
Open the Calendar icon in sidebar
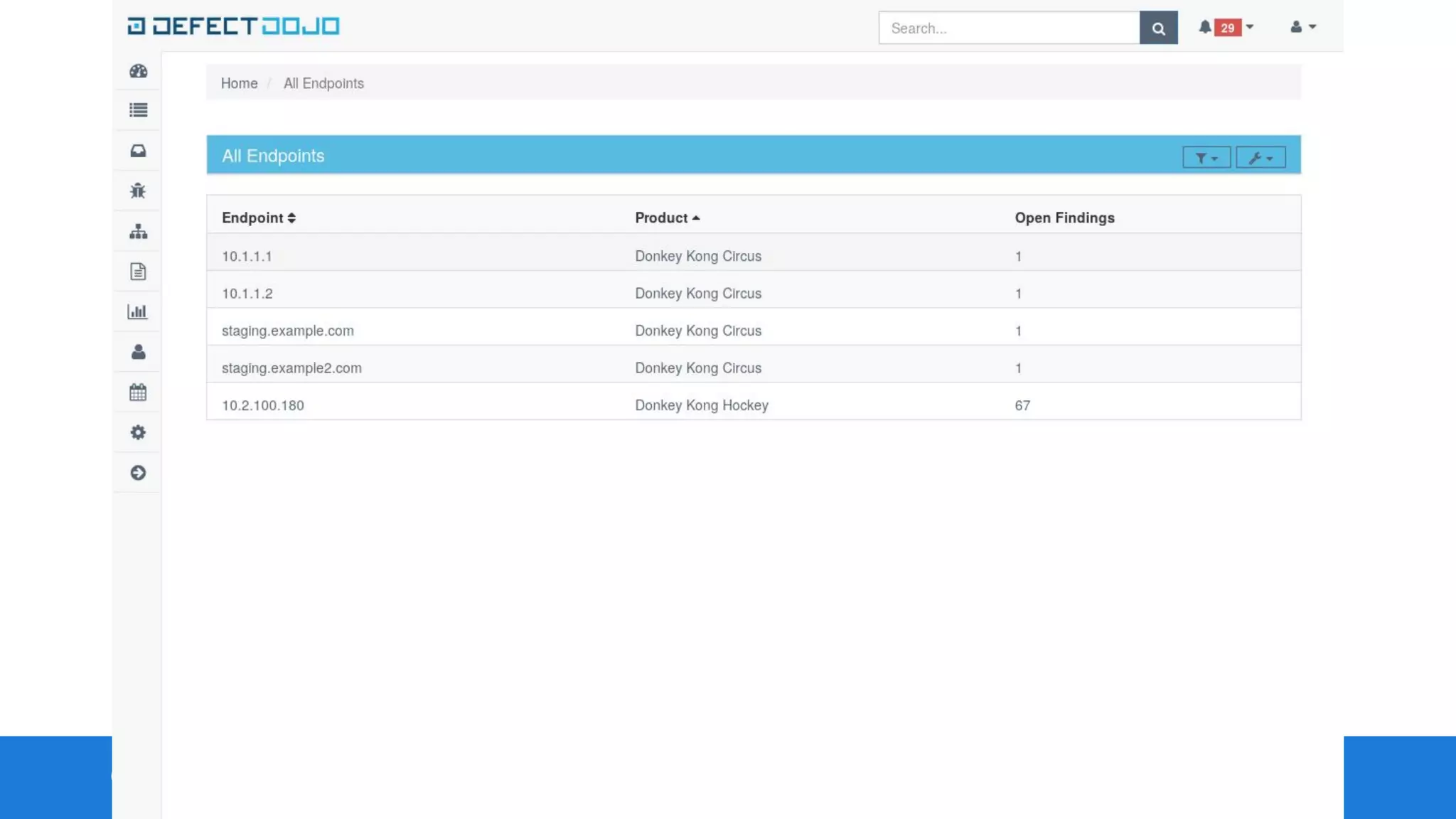138,392
